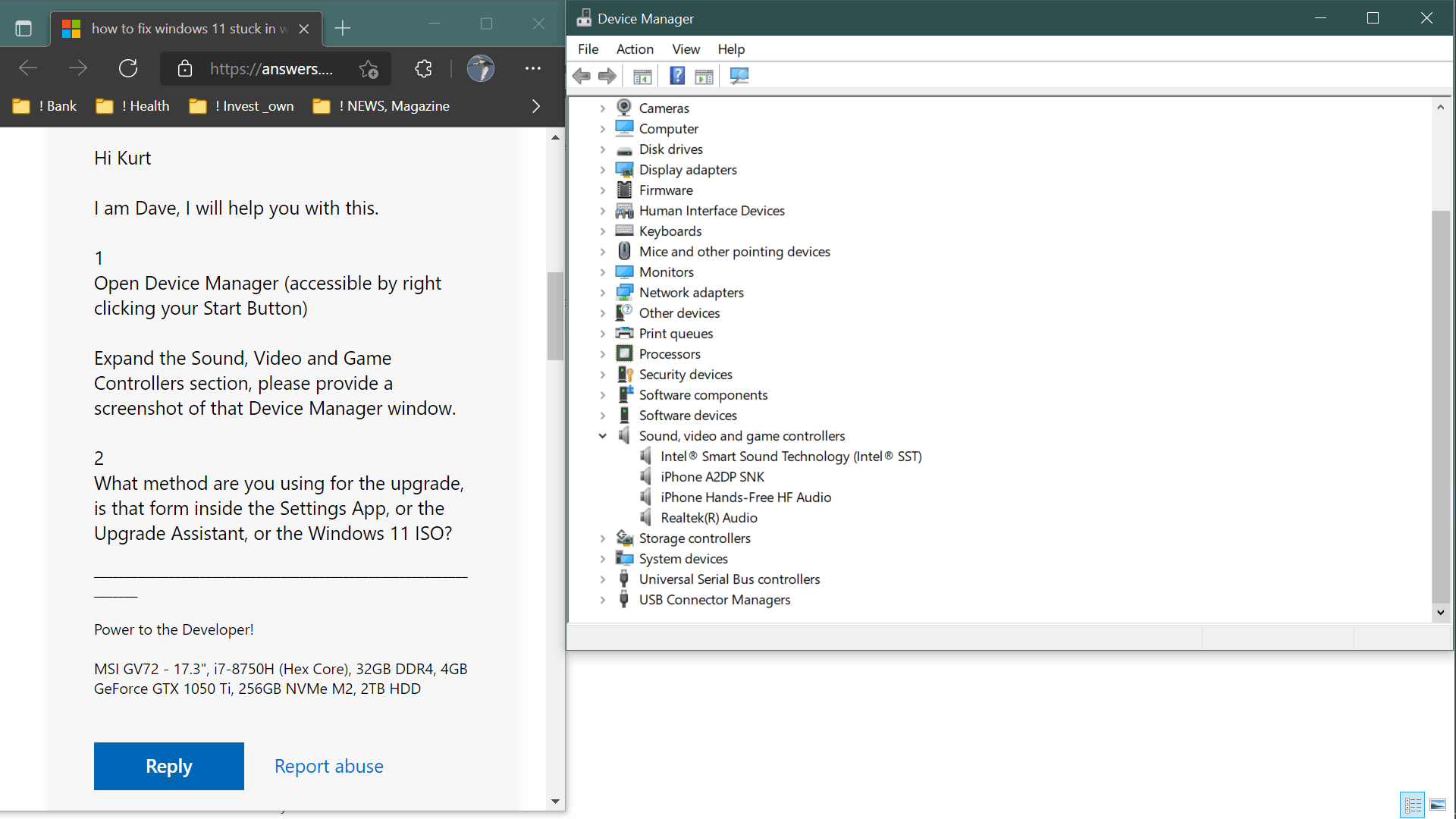1456x819 pixels.
Task: Open Help with the question mark toolbar icon
Action: (x=677, y=75)
